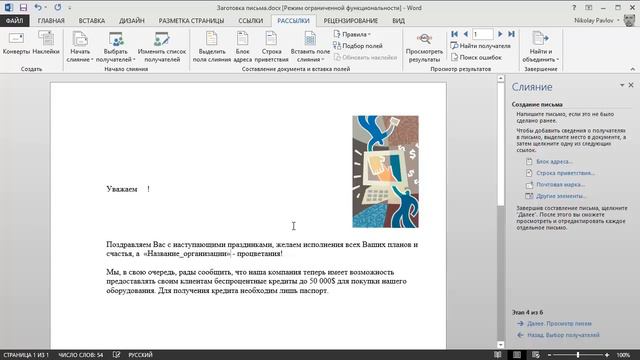
Task: Click Поиск ошибок in ribbon
Action: tap(476, 58)
